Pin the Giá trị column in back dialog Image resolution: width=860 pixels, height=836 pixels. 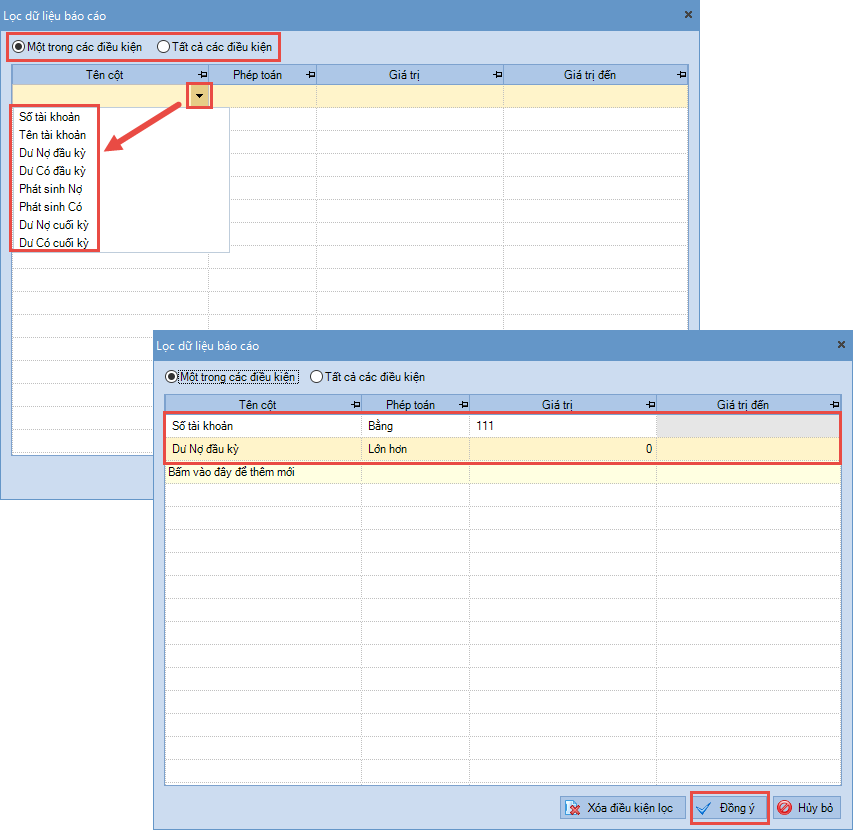pyautogui.click(x=497, y=75)
